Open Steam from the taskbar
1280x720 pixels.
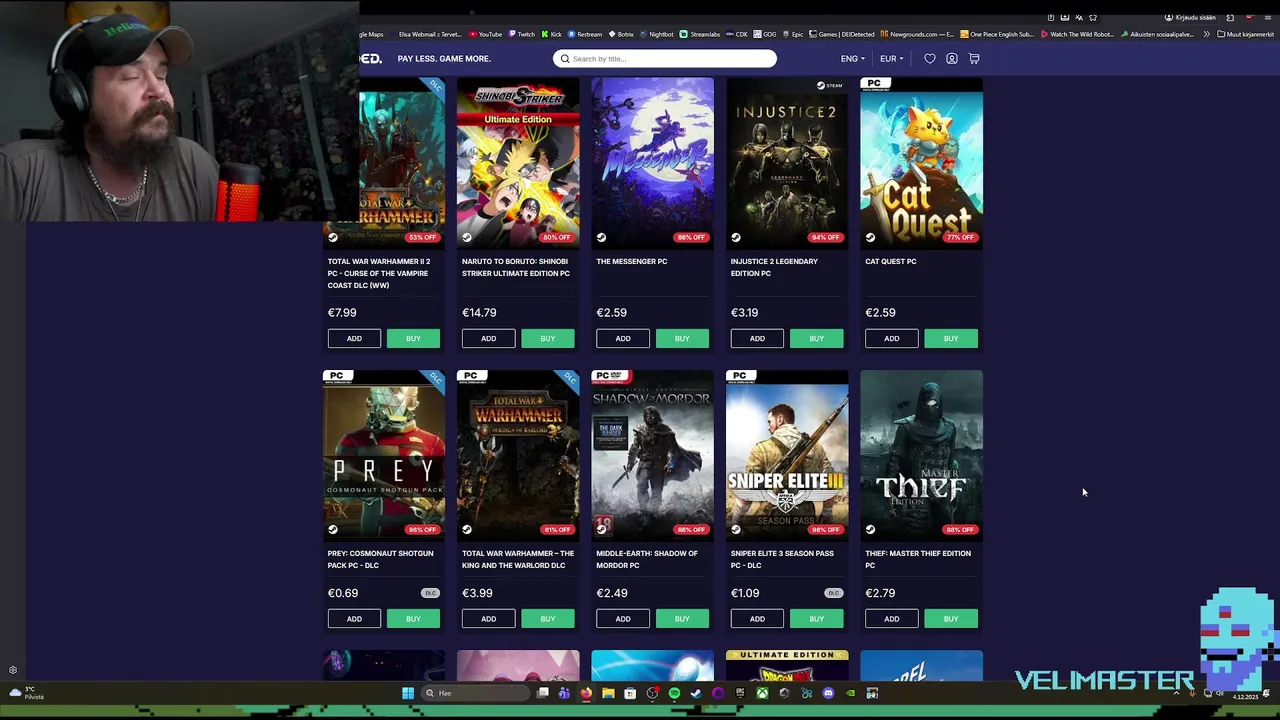pyautogui.click(x=696, y=693)
